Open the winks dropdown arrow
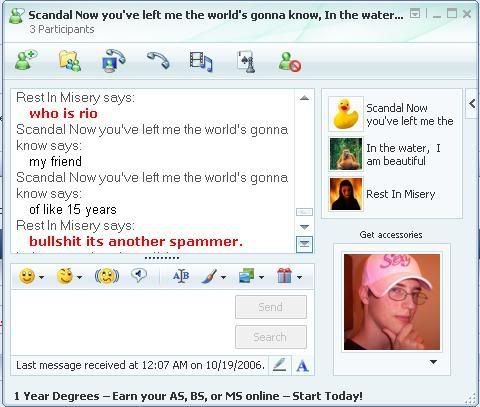Screen dimensions: 480x407 (x=80, y=277)
